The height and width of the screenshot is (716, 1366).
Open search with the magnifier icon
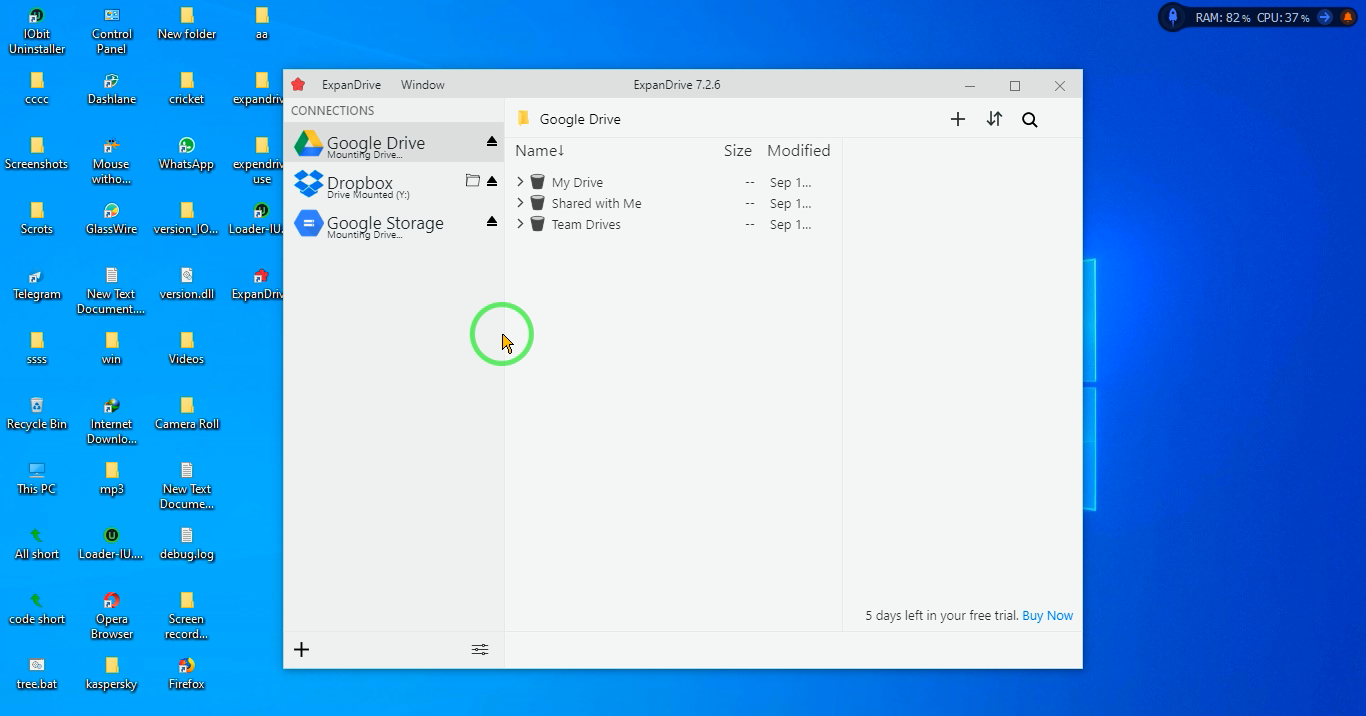click(x=1029, y=120)
